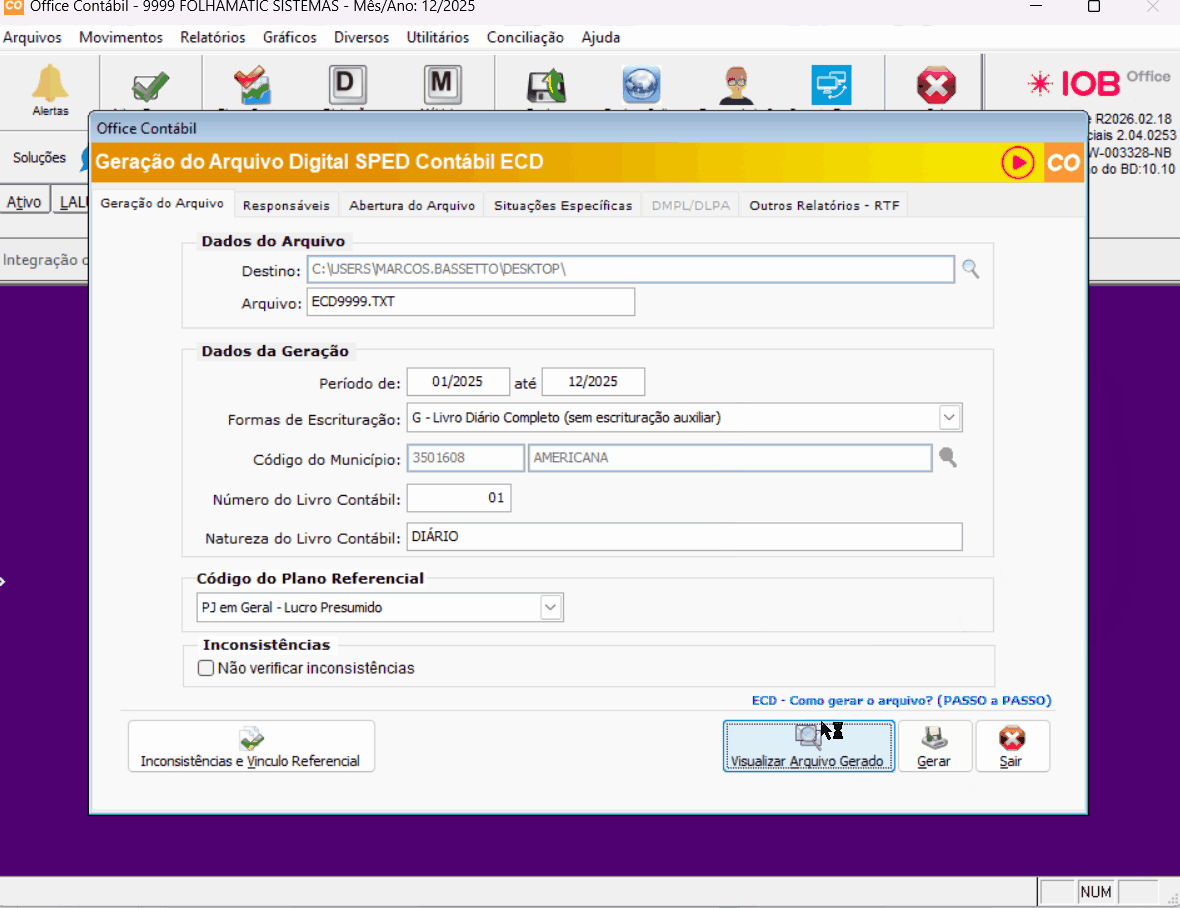Click the globe toolbar icon

click(x=641, y=86)
